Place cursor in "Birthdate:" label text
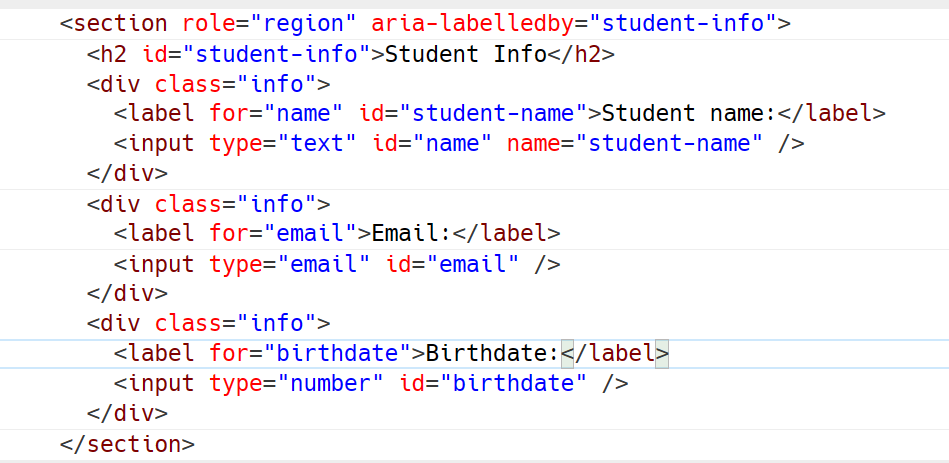The image size is (949, 463). point(493,353)
